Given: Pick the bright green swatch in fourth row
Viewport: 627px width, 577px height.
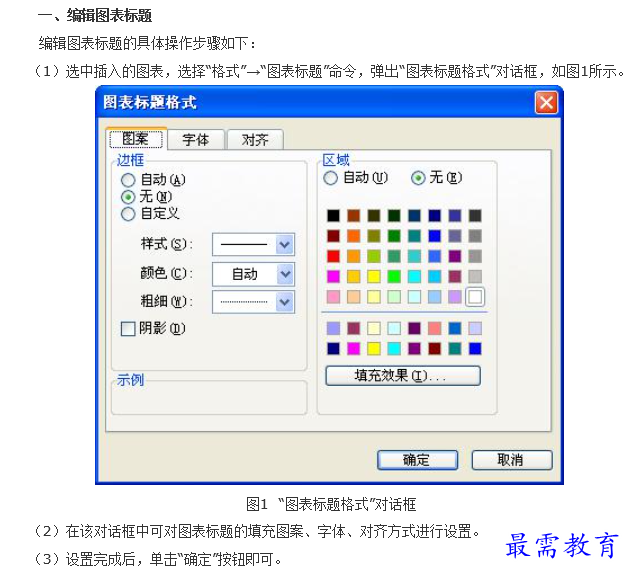Looking at the screenshot, I should 394,276.
